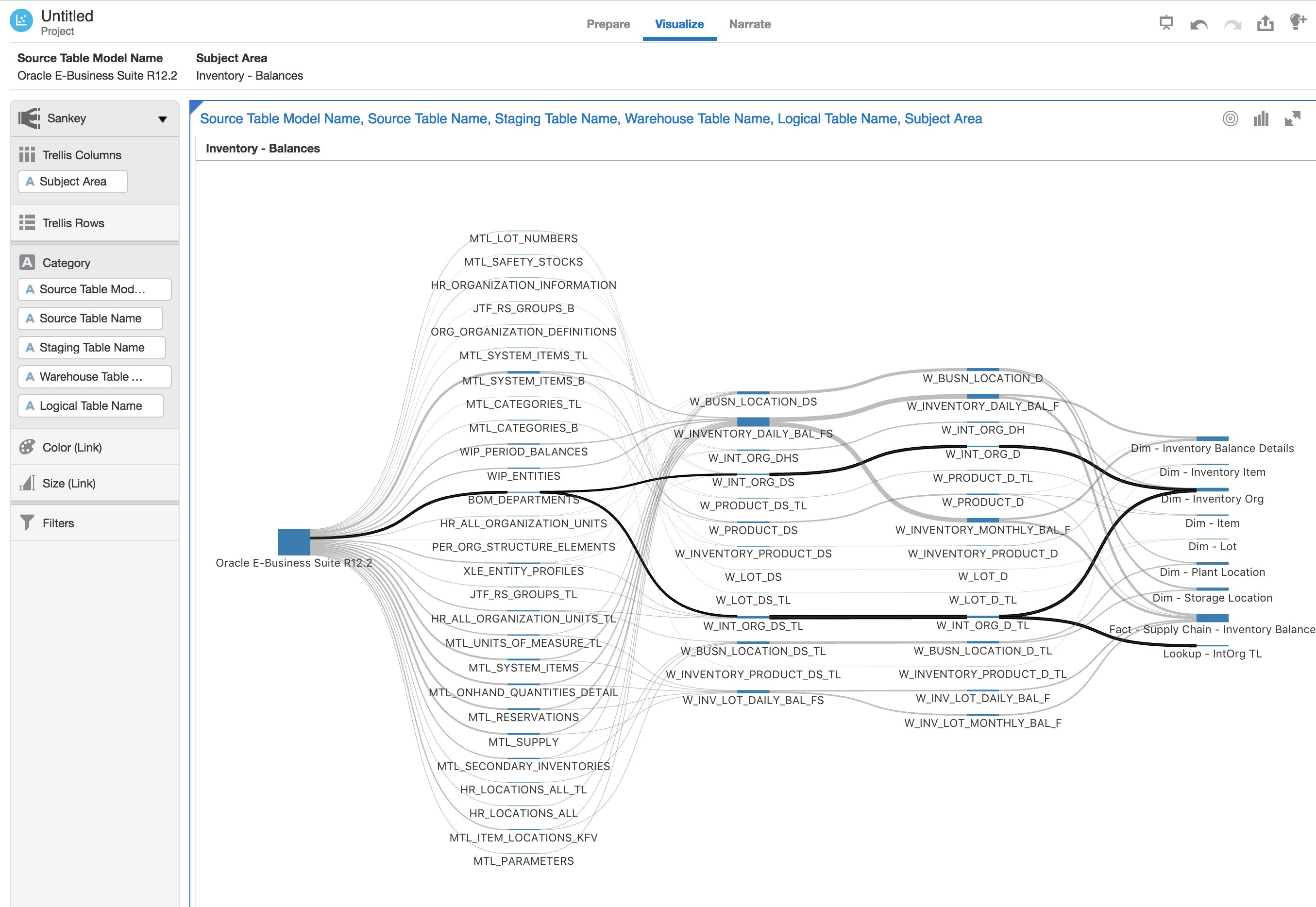This screenshot has height=907, width=1316.
Task: Click the undo arrow icon
Action: coord(1198,24)
